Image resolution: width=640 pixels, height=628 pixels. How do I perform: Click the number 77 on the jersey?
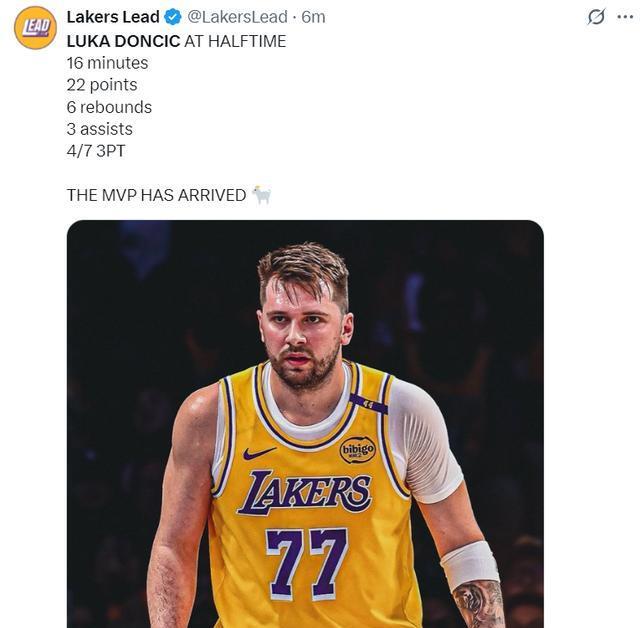[306, 563]
